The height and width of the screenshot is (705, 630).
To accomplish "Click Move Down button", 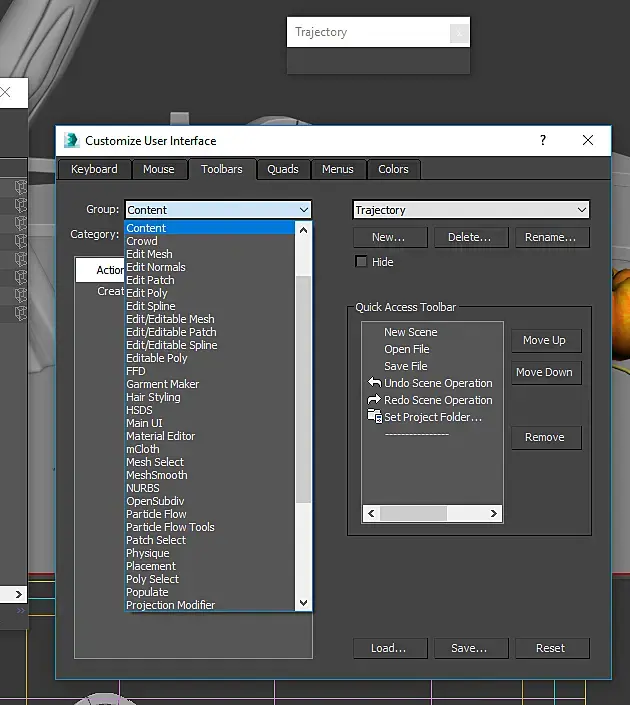I will coord(546,372).
